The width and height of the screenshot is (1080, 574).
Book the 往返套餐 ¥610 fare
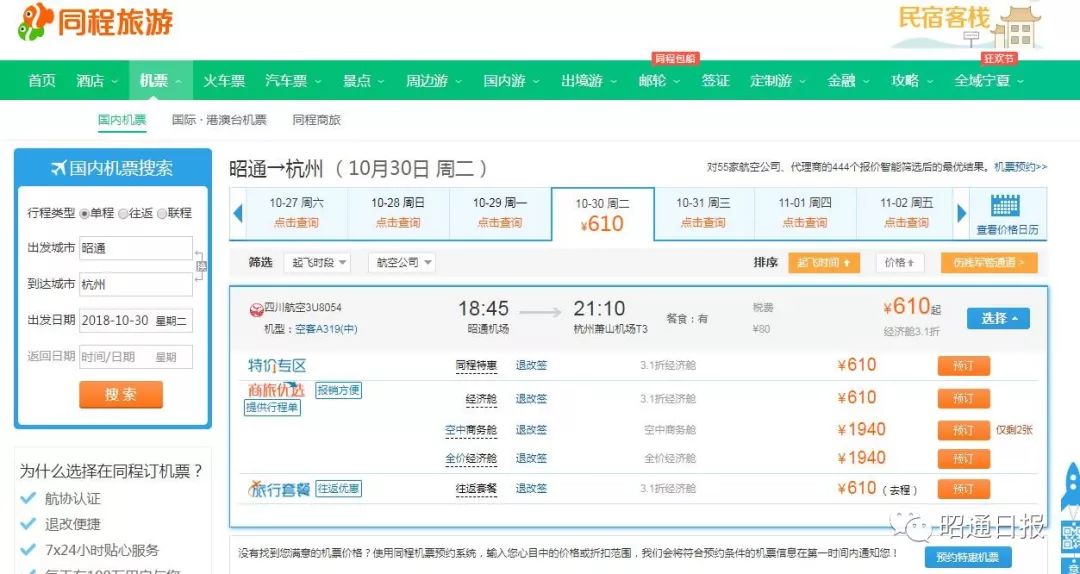[x=964, y=489]
